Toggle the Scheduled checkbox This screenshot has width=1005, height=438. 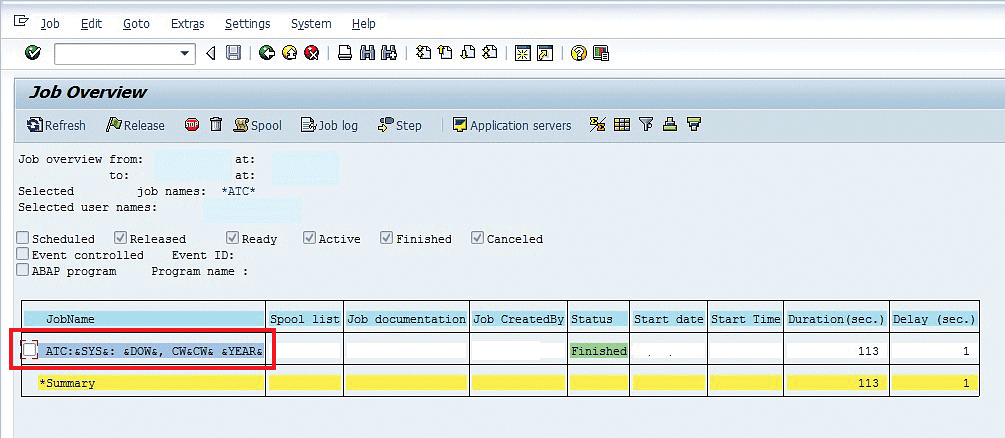[23, 239]
